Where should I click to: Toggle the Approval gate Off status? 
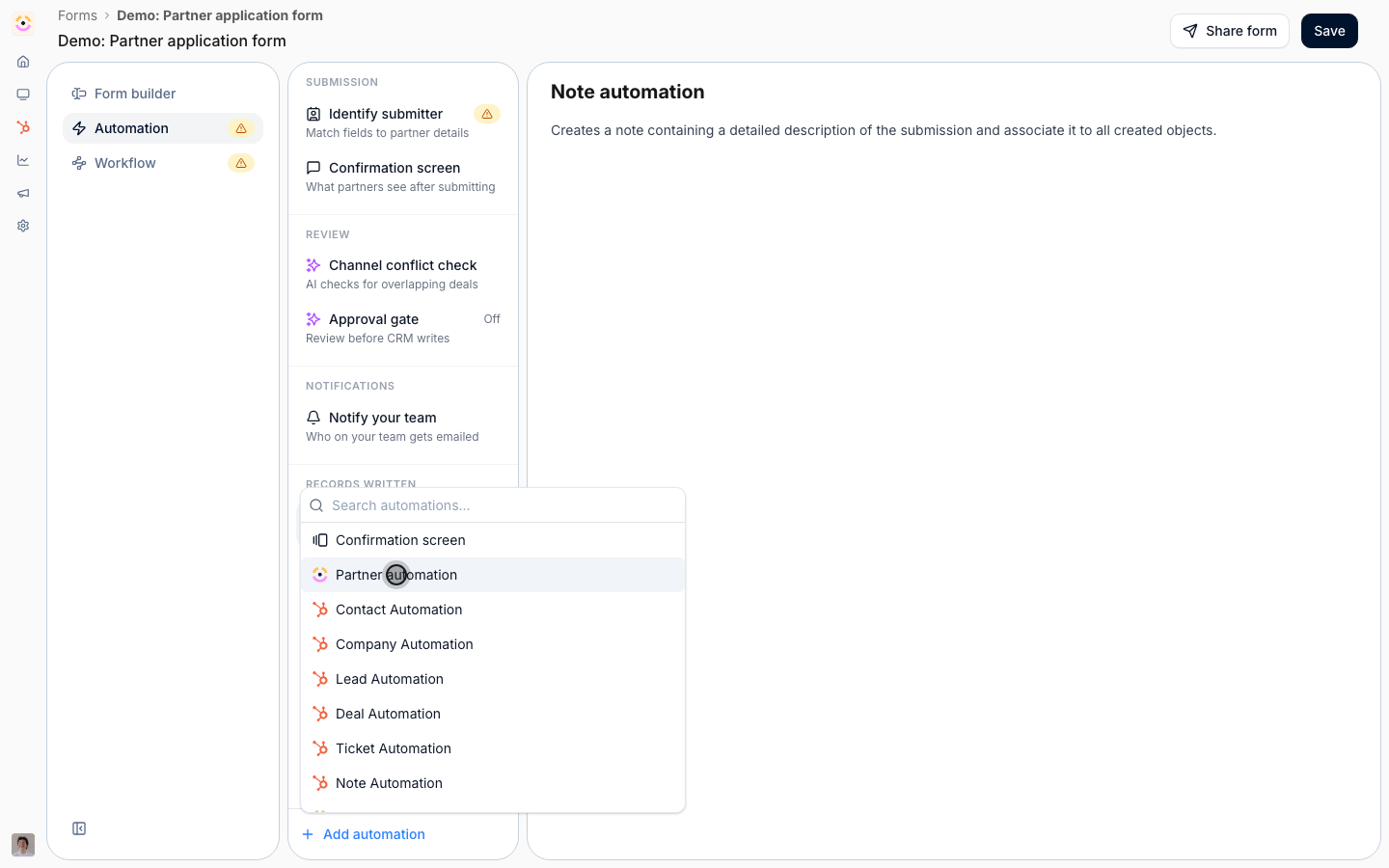coord(492,319)
